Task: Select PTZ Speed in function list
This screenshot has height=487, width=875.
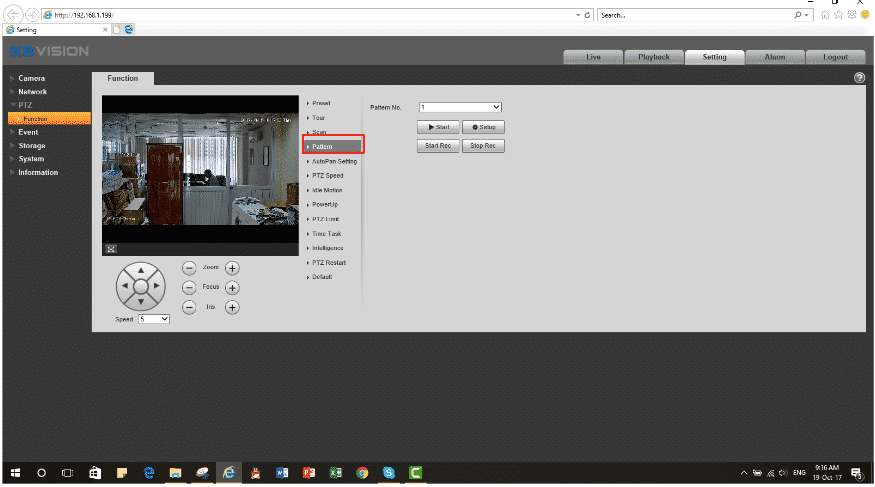Action: 327,176
